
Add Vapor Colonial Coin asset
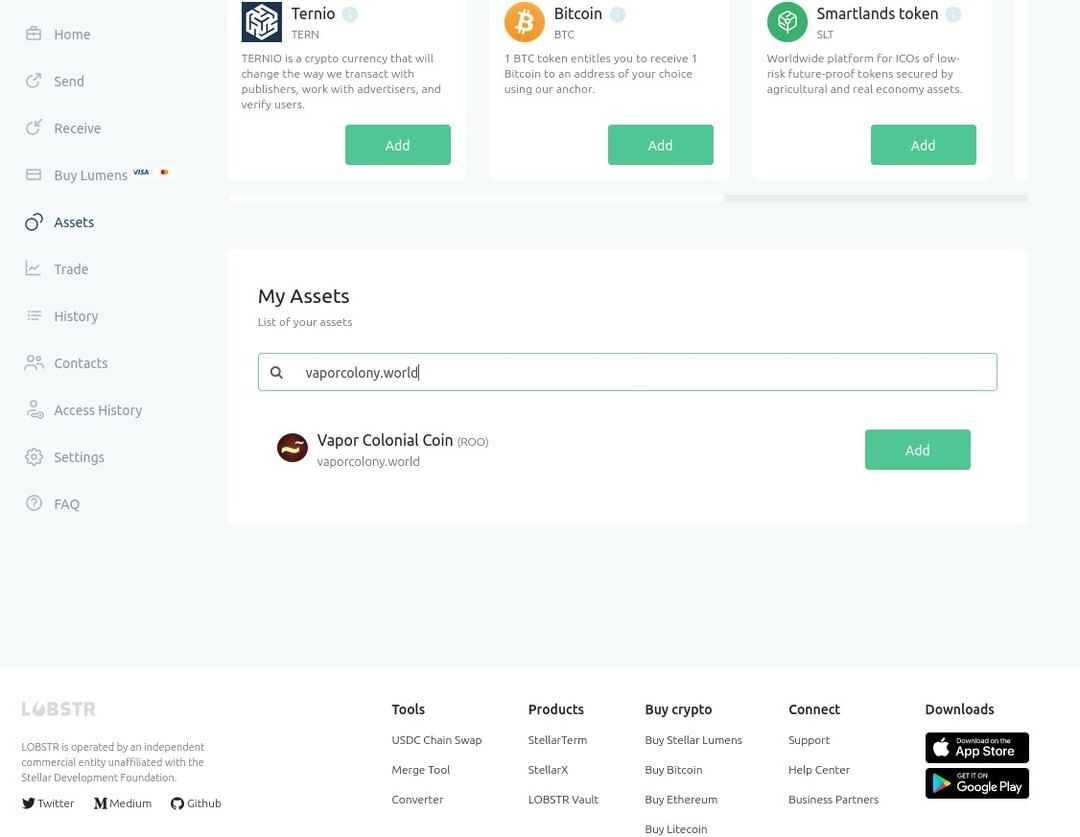click(x=917, y=450)
